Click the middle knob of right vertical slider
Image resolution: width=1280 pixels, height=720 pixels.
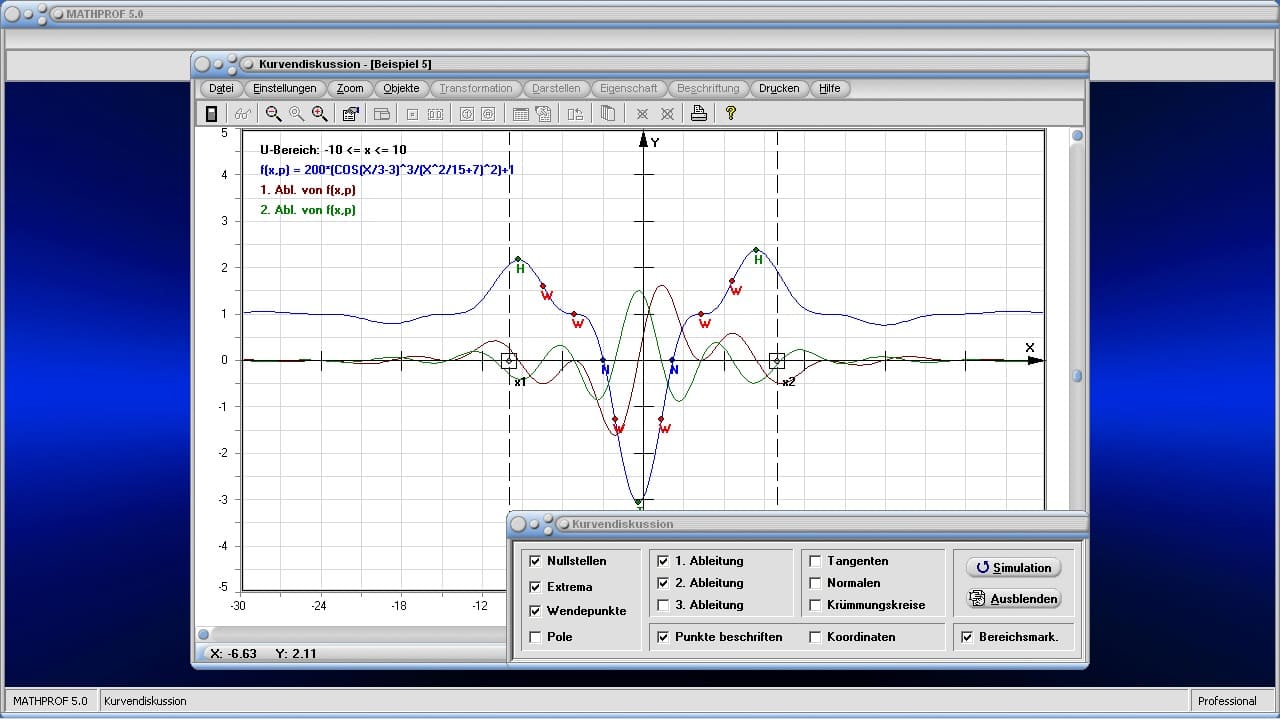pyautogui.click(x=1077, y=376)
